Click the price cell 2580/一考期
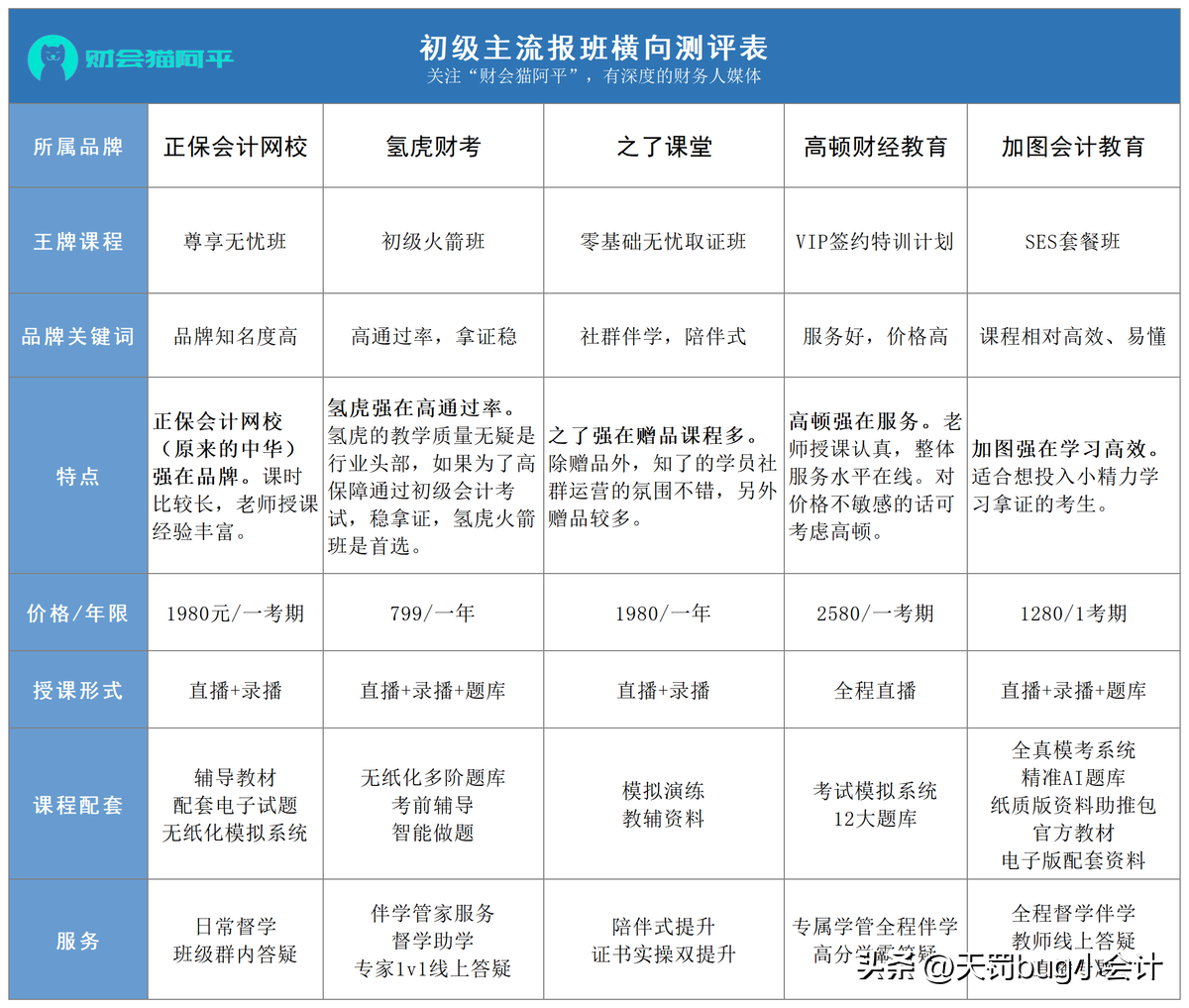Viewport: 1189px width, 1008px height. [876, 614]
